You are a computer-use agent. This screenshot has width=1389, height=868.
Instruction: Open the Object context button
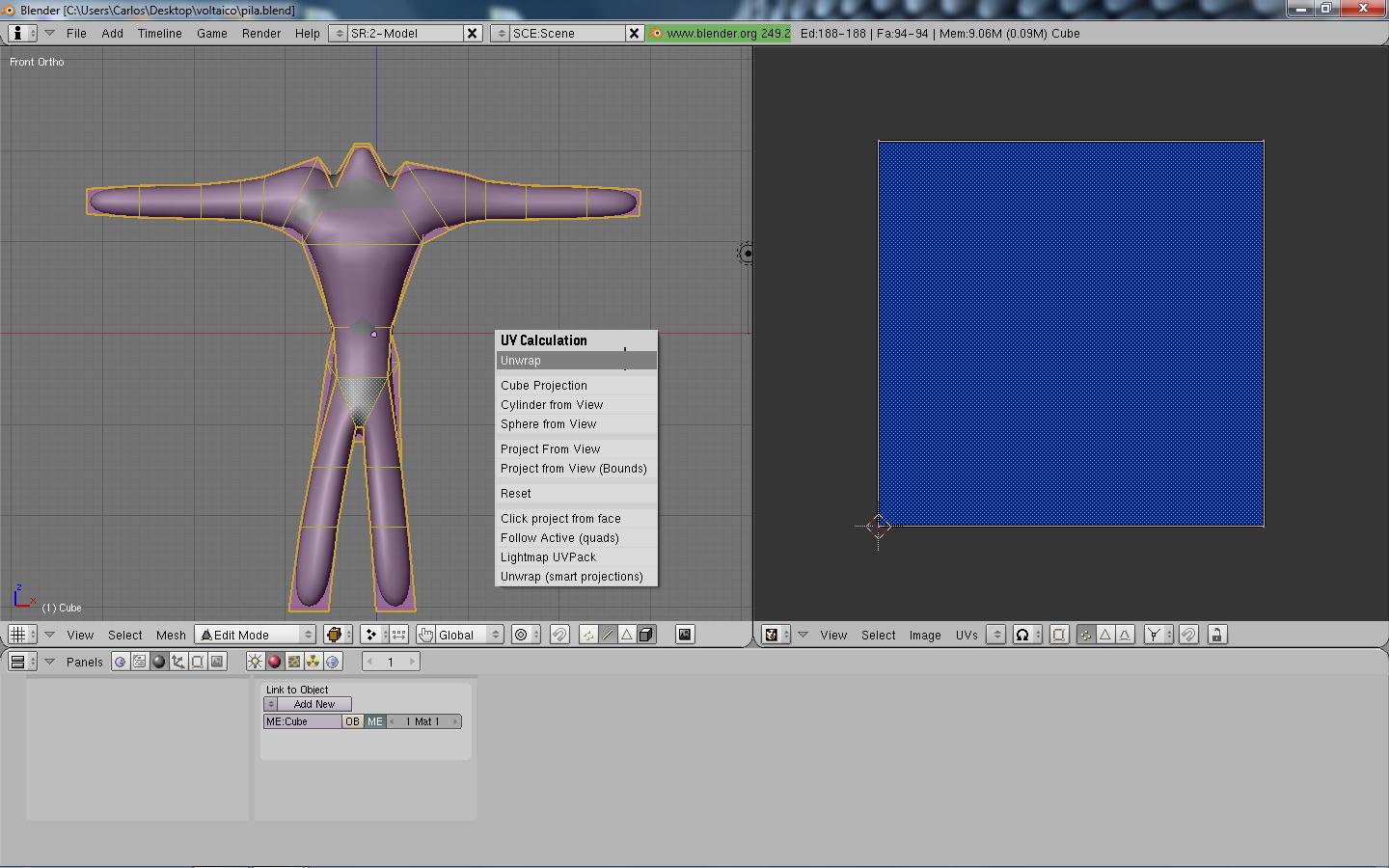[178, 662]
